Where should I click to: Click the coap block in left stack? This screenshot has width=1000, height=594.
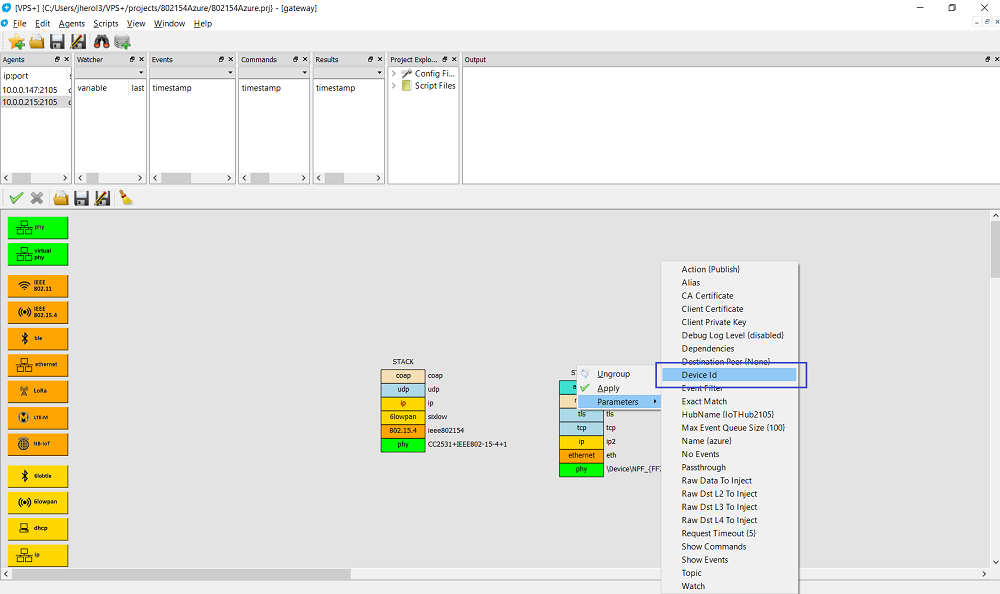[x=403, y=376]
